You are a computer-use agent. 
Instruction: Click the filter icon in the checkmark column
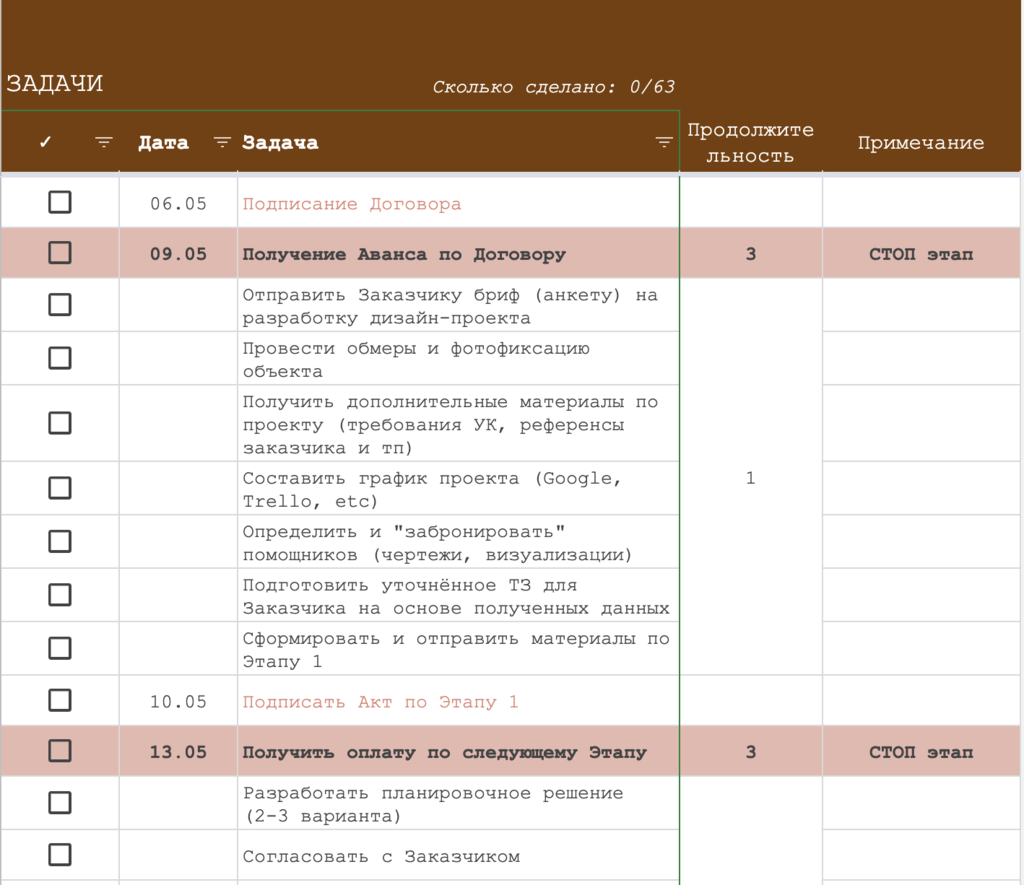point(103,141)
